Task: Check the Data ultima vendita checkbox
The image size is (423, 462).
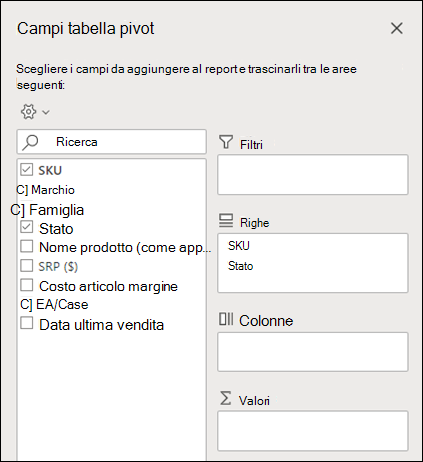Action: coord(26,323)
